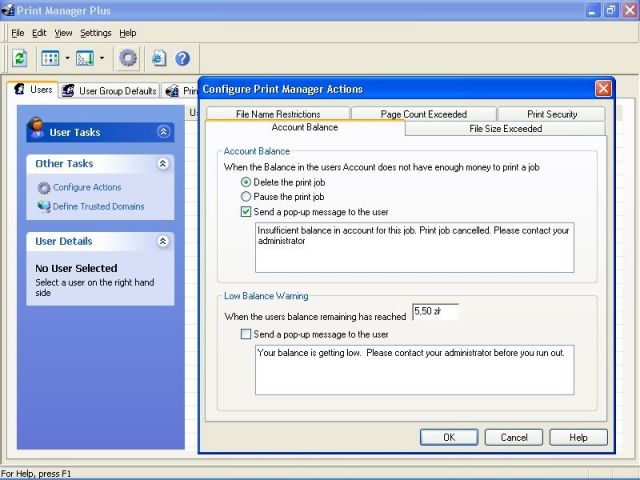
Task: Open the Edit menu
Action: pyautogui.click(x=39, y=33)
